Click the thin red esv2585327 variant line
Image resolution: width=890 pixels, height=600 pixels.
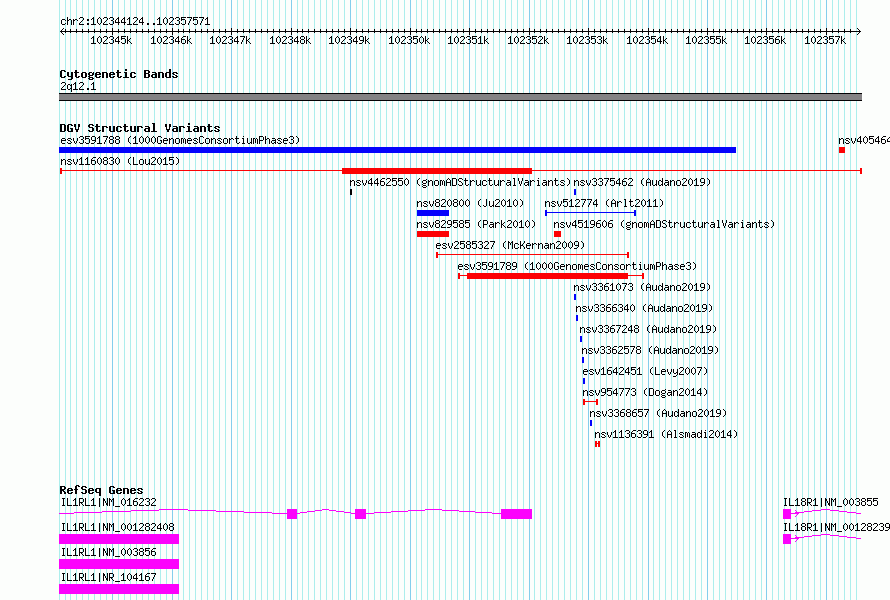(532, 255)
